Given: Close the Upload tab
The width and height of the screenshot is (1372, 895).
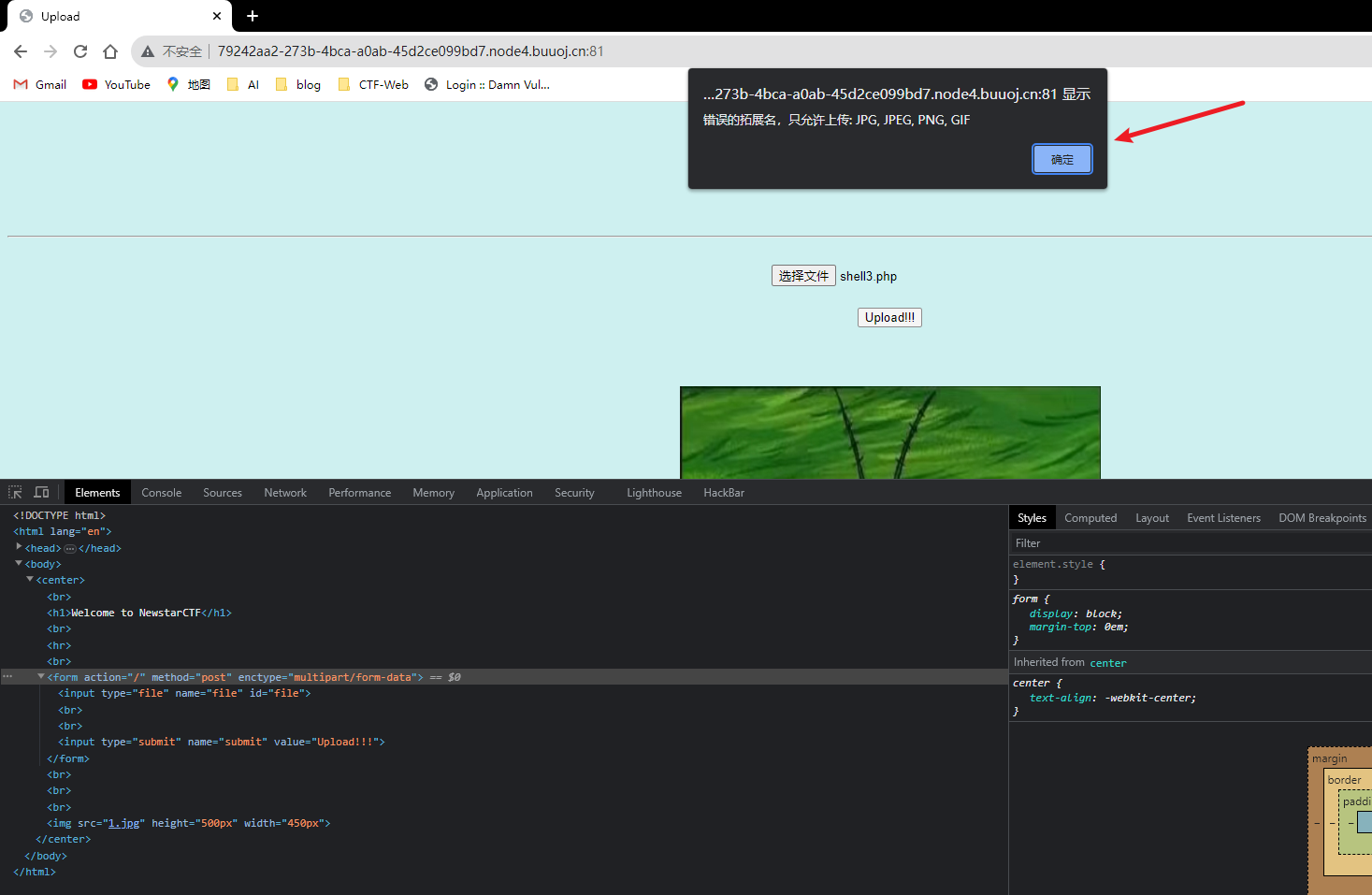Looking at the screenshot, I should point(217,16).
